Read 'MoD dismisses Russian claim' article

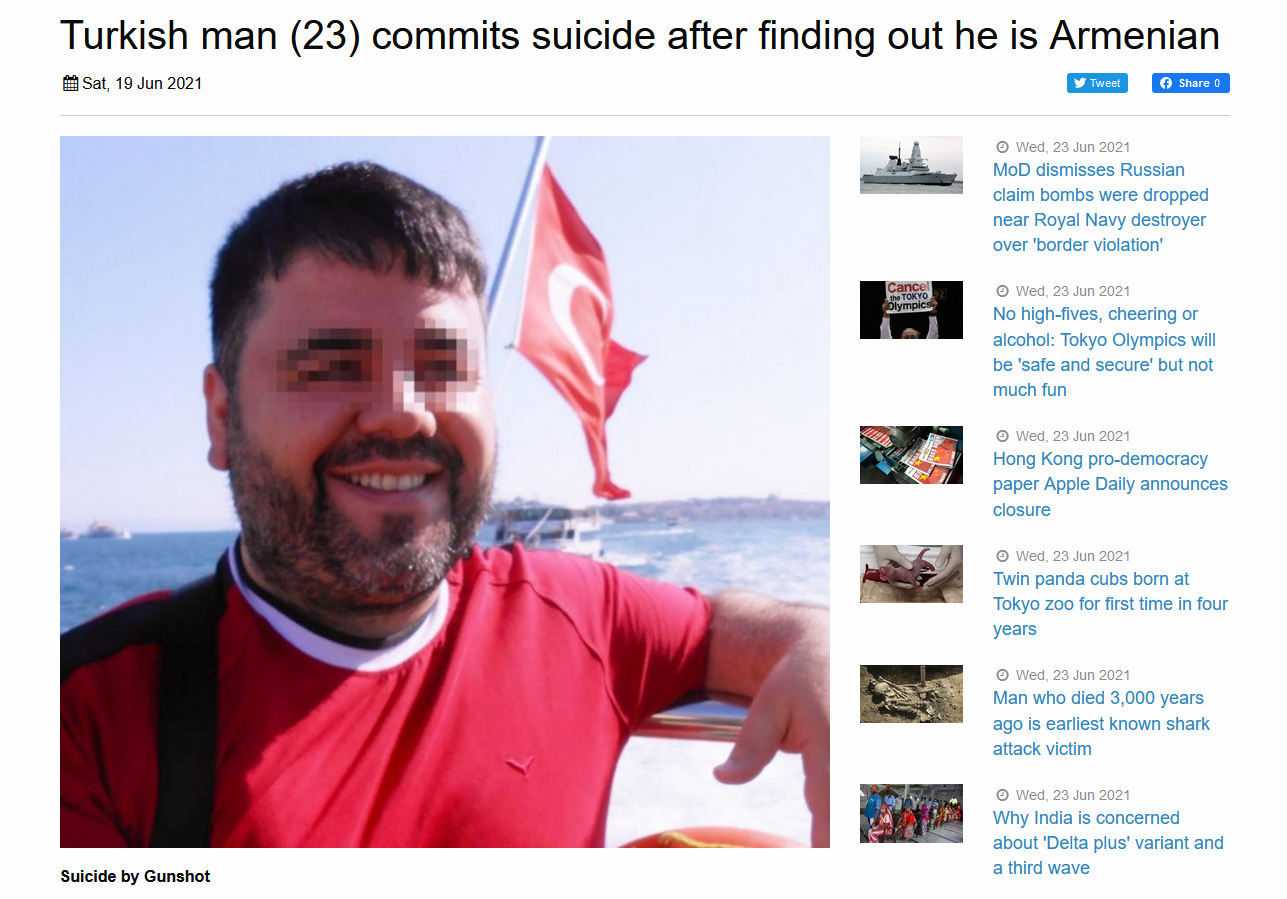[x=1101, y=207]
